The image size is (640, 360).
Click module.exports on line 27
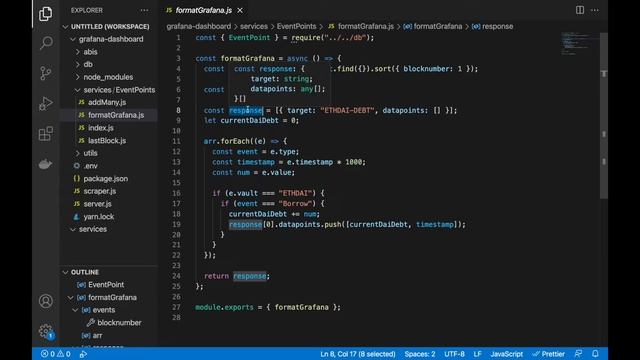(224, 307)
